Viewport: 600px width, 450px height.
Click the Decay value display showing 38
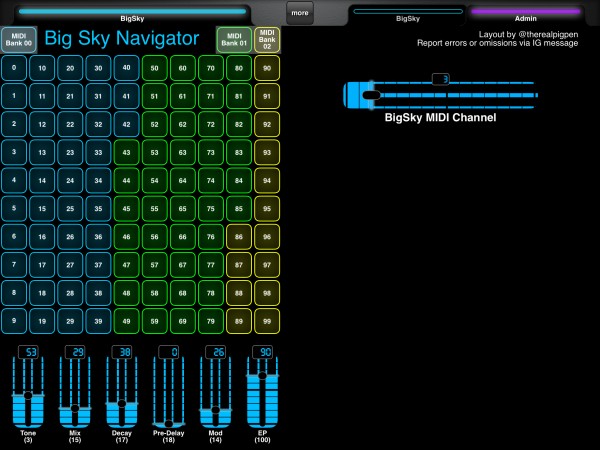pyautogui.click(x=122, y=352)
